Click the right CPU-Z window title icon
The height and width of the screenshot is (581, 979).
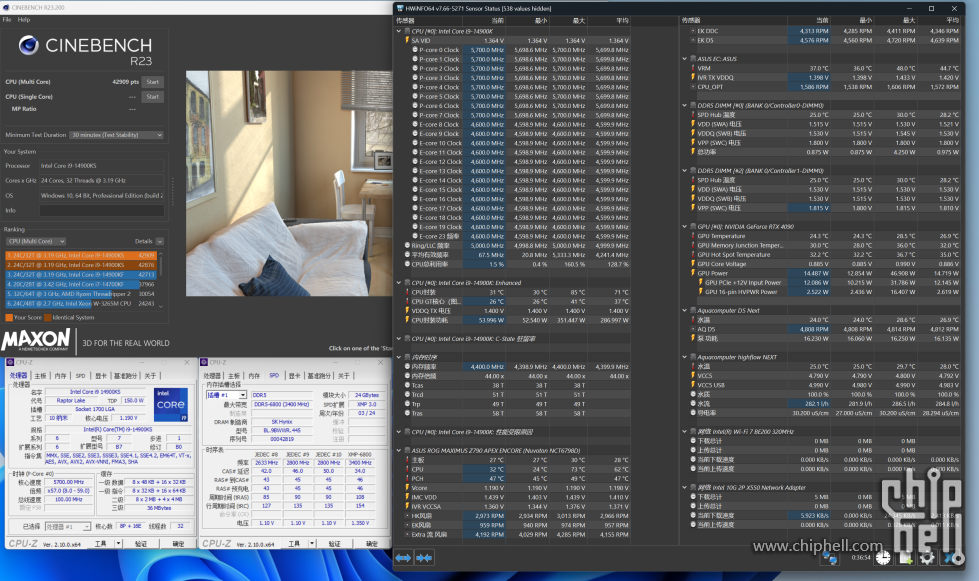click(x=204, y=362)
